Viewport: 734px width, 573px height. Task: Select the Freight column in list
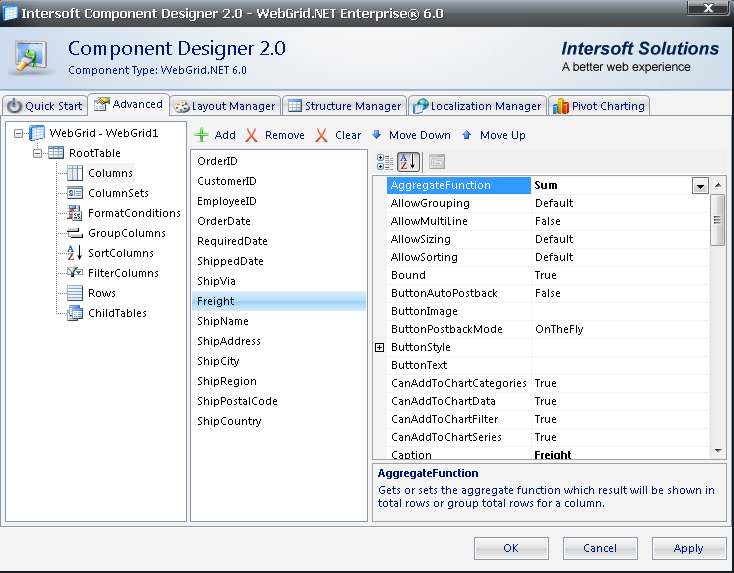(279, 301)
